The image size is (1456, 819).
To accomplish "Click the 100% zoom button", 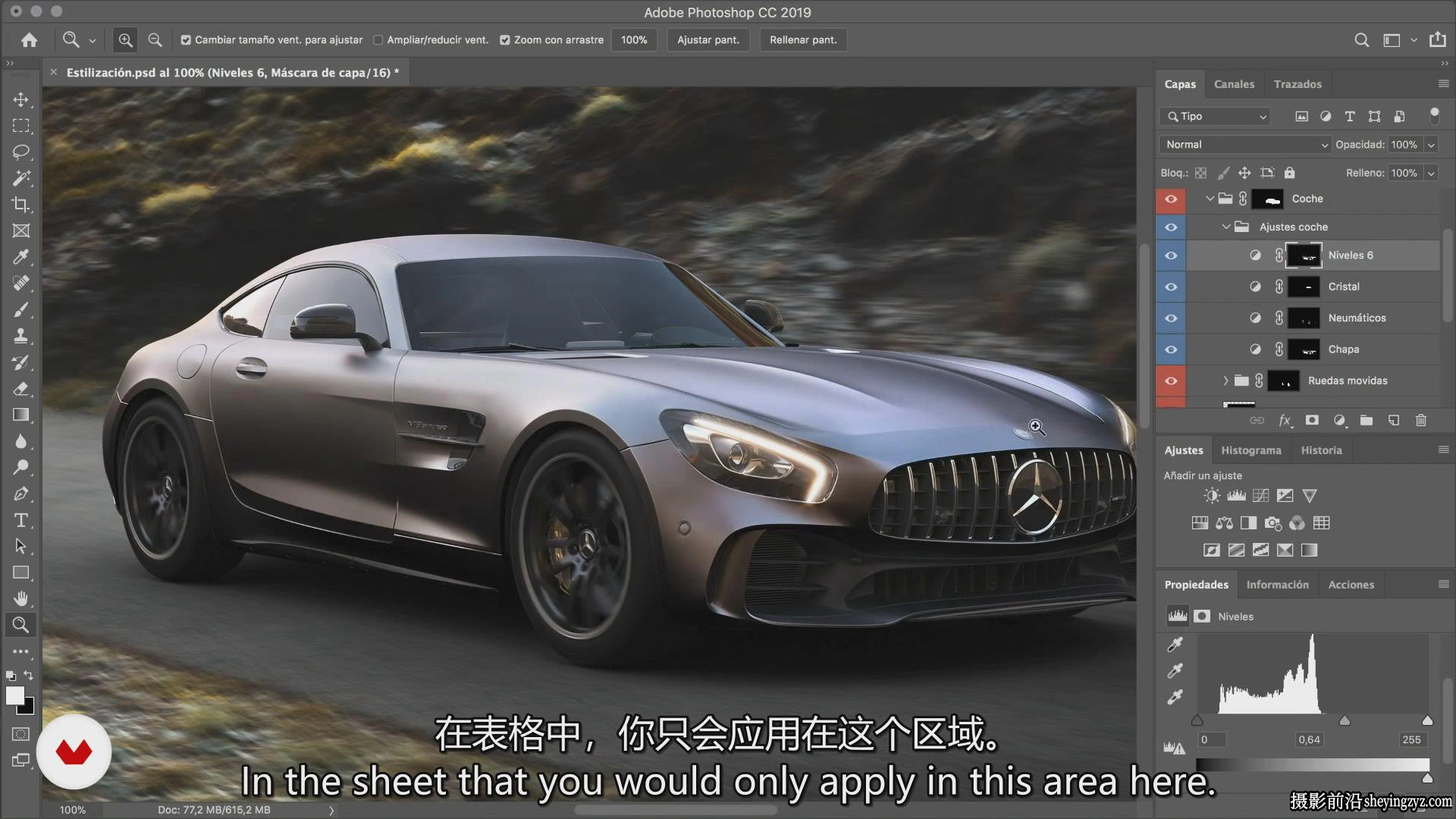I will click(x=634, y=40).
